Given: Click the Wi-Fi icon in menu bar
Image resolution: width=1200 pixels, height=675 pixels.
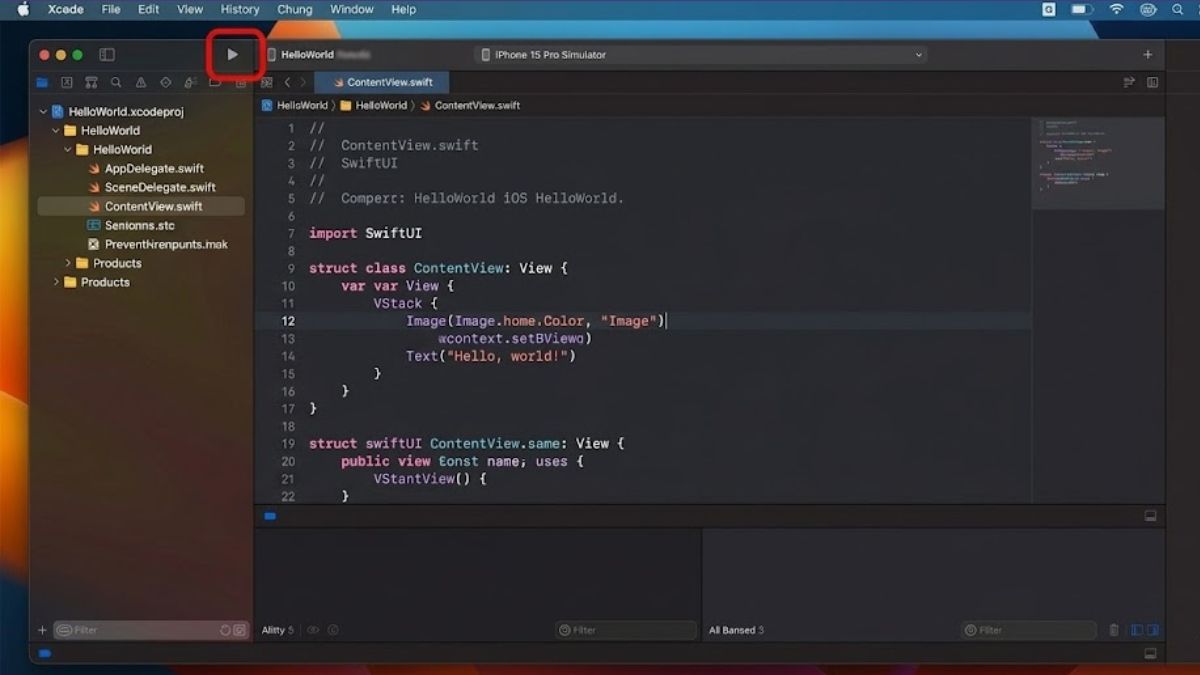Looking at the screenshot, I should point(1116,9).
